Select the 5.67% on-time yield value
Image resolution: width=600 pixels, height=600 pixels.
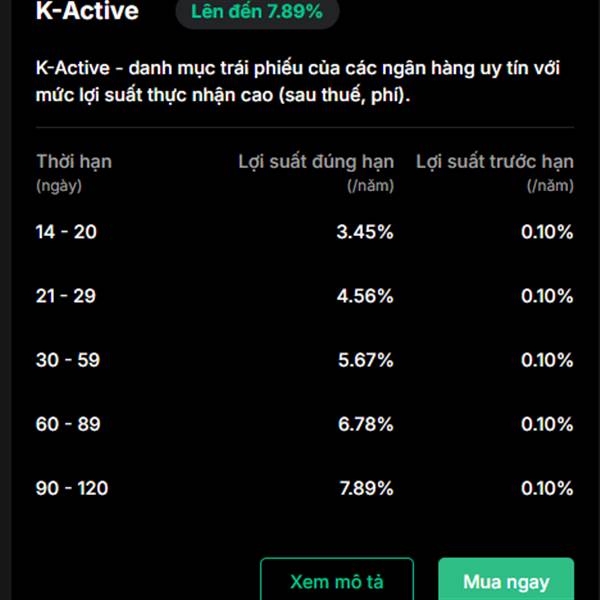click(x=365, y=360)
